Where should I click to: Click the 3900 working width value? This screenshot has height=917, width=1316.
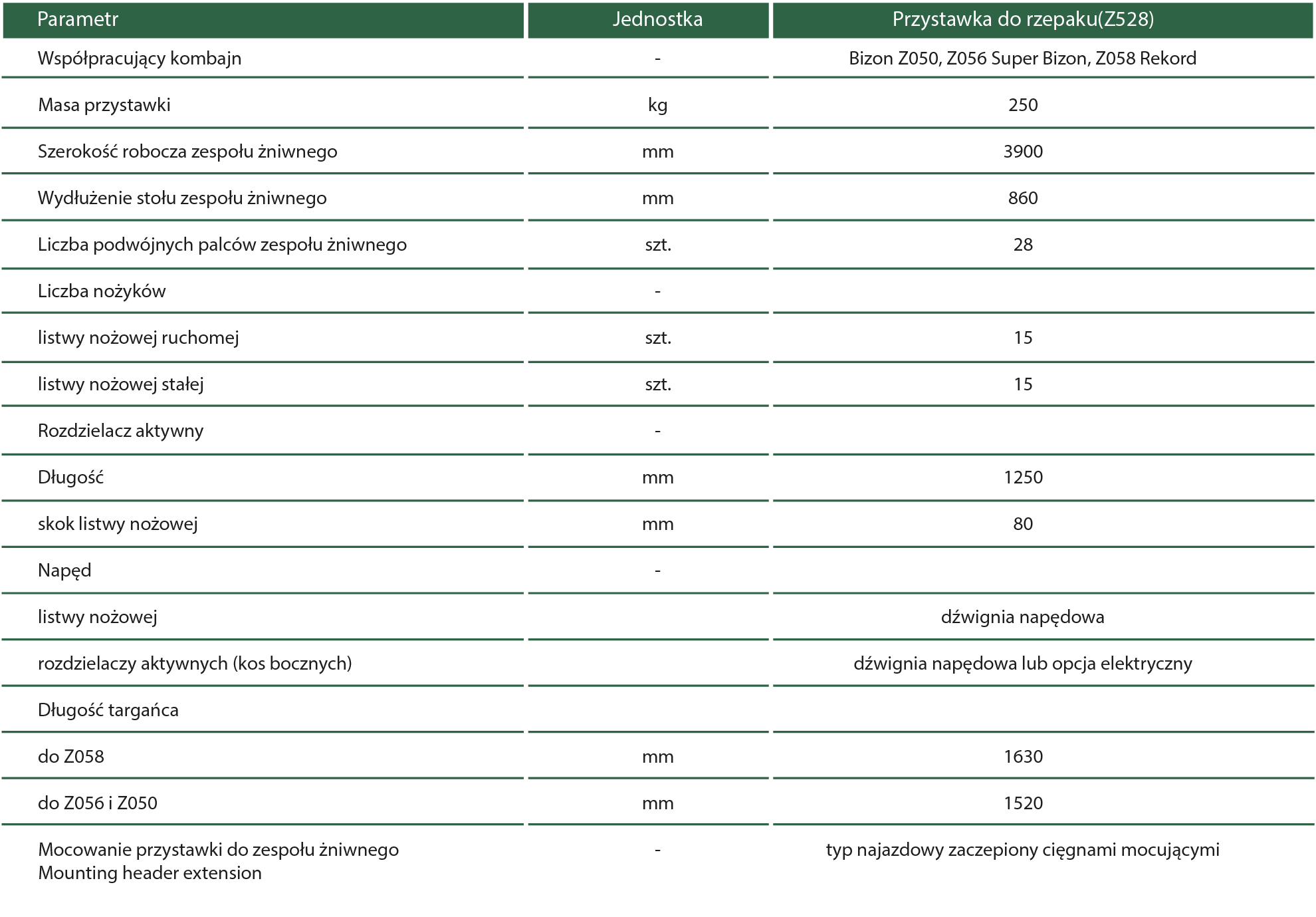tap(1022, 152)
